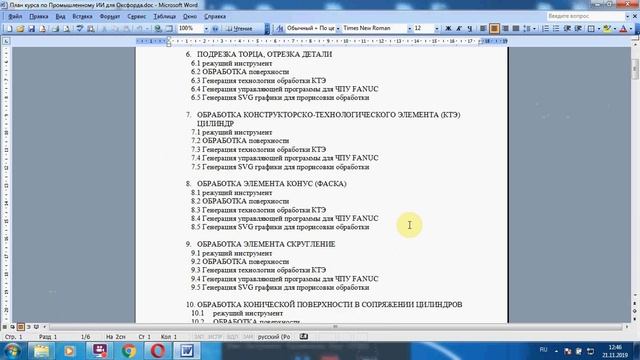Open file explorer from taskbar

[41, 351]
